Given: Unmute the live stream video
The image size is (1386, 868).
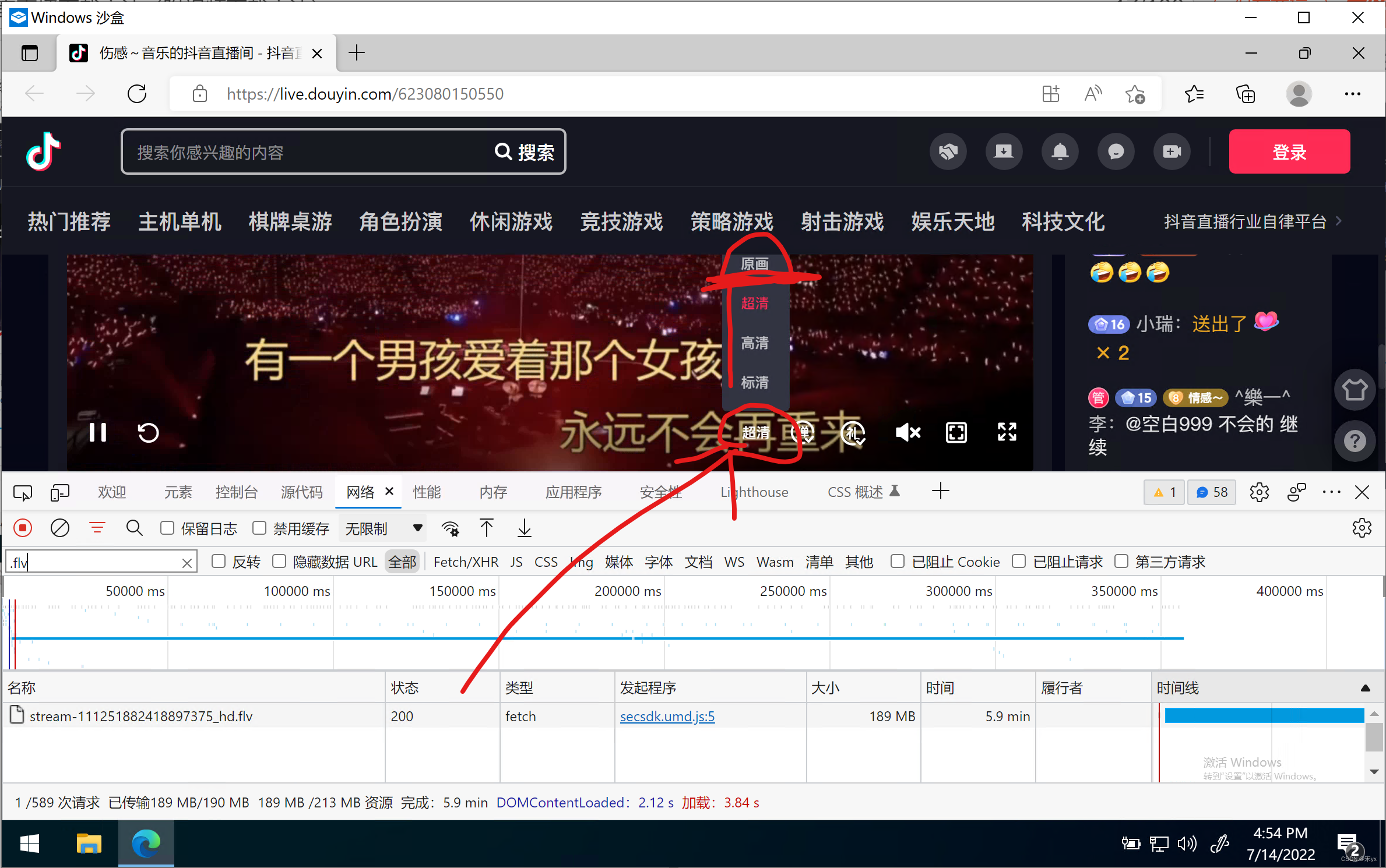Looking at the screenshot, I should tap(907, 432).
